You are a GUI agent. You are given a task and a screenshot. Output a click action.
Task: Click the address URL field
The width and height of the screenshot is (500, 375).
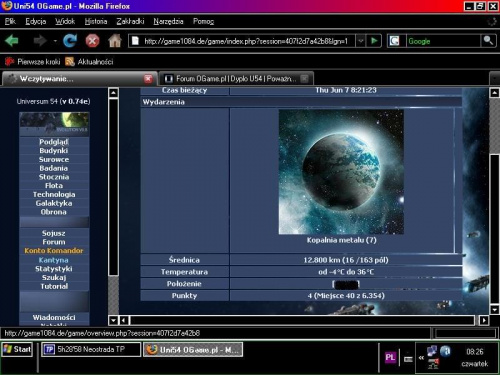tap(246, 41)
